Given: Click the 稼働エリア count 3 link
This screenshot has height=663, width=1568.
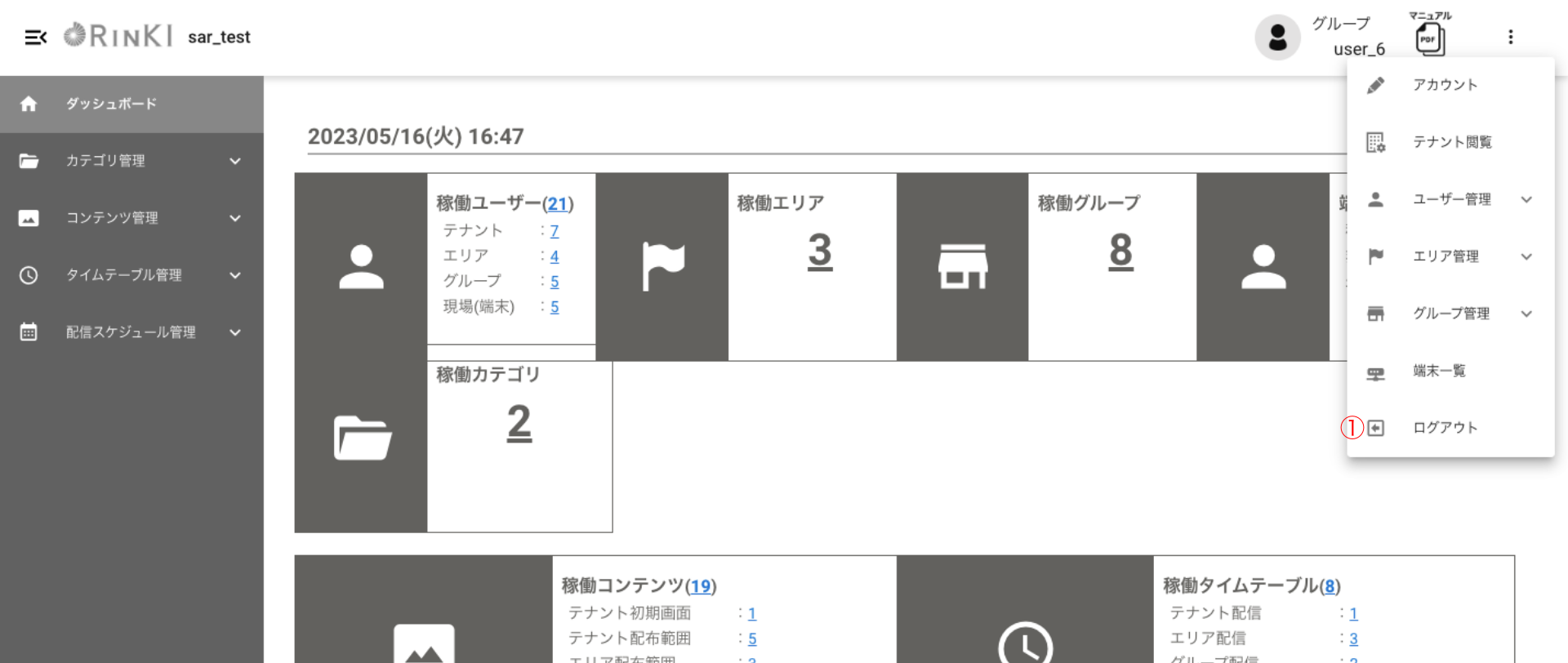Looking at the screenshot, I should coord(820,251).
